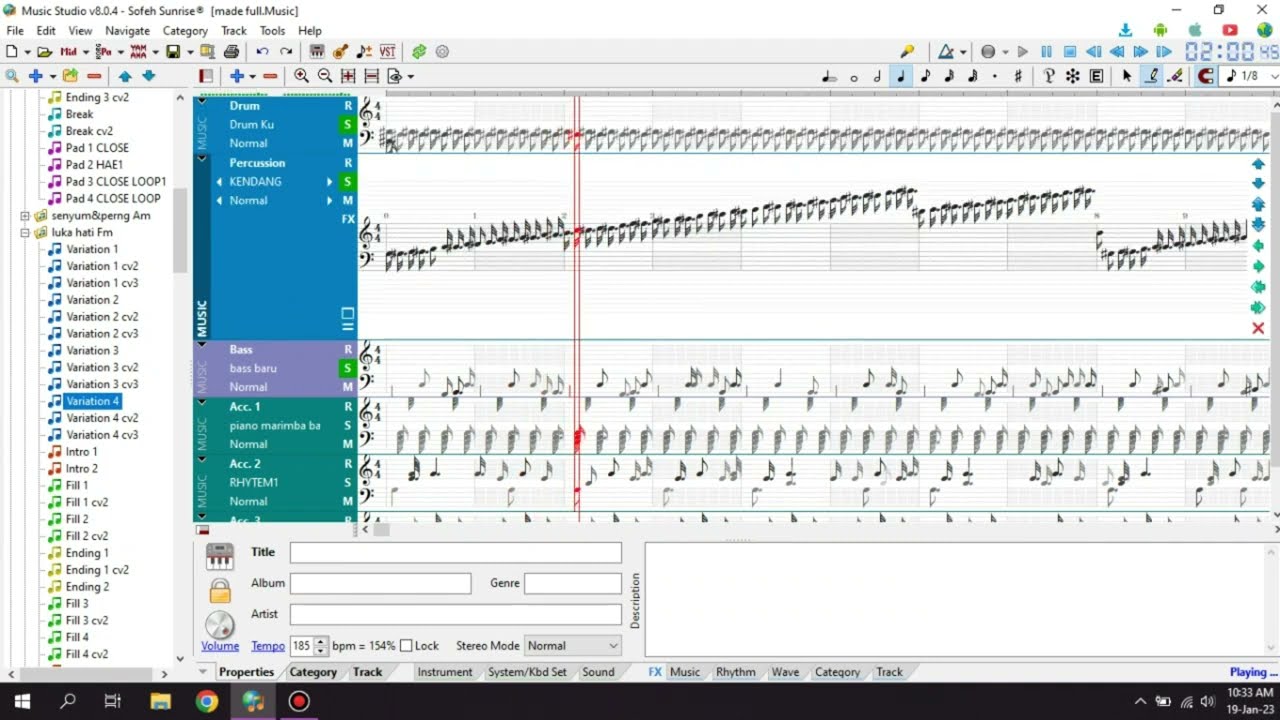This screenshot has height=720, width=1280.
Task: Click the Print icon
Action: click(x=231, y=51)
